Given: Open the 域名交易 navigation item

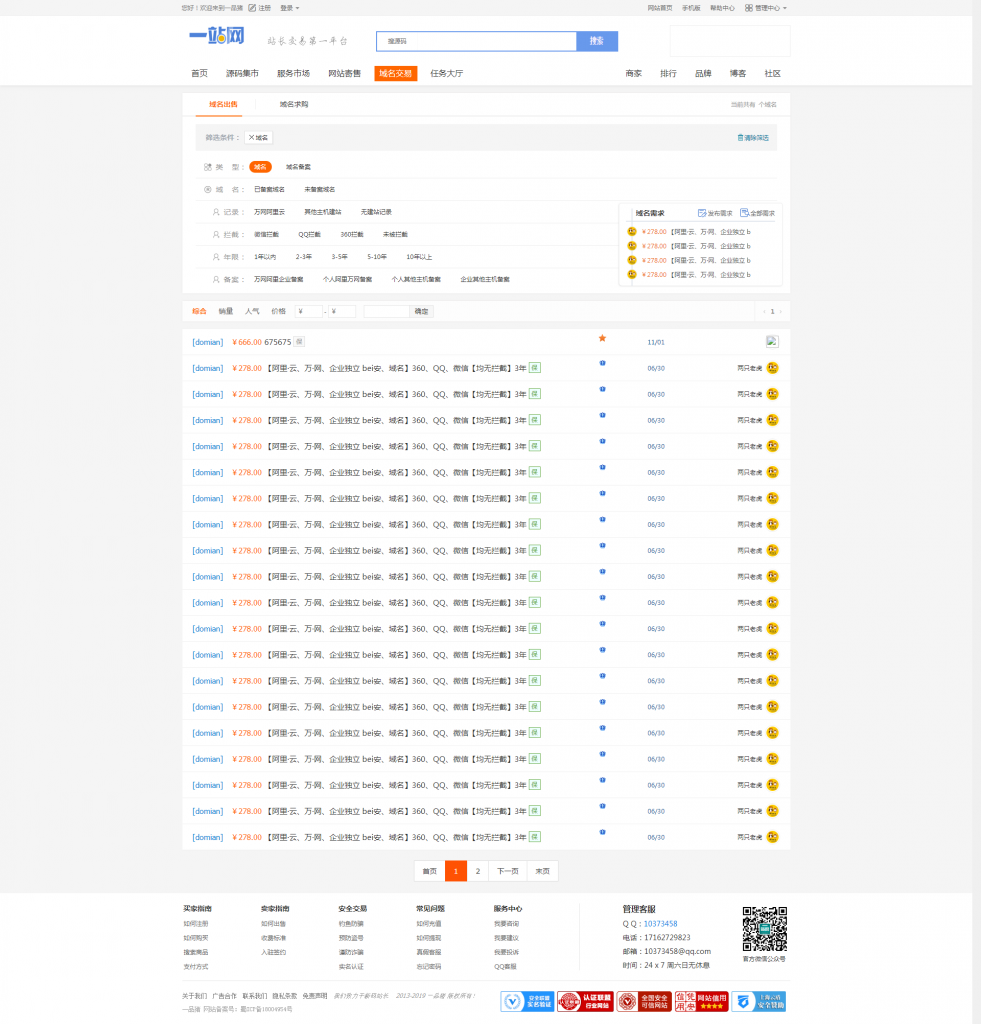Looking at the screenshot, I should pyautogui.click(x=396, y=73).
